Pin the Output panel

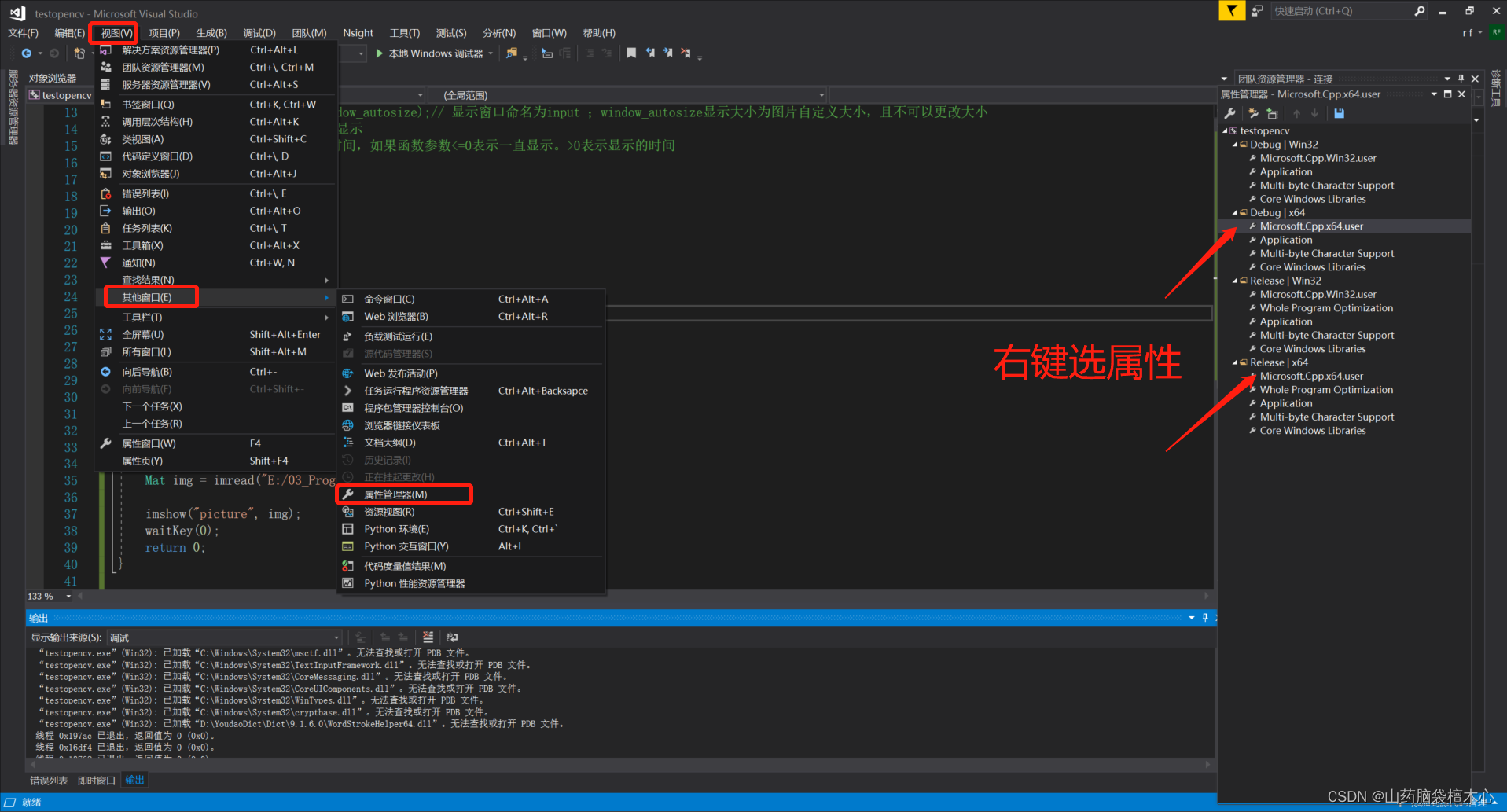pos(1205,618)
